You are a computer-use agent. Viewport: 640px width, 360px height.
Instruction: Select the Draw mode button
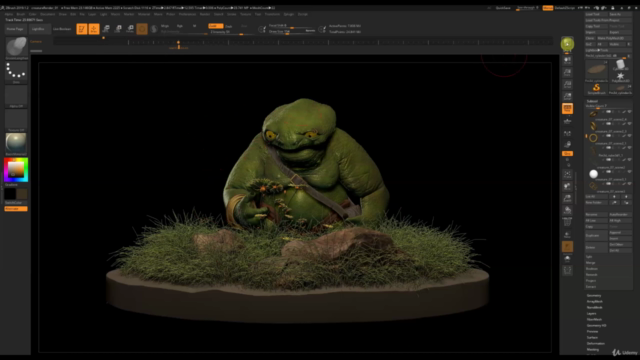coord(94,29)
